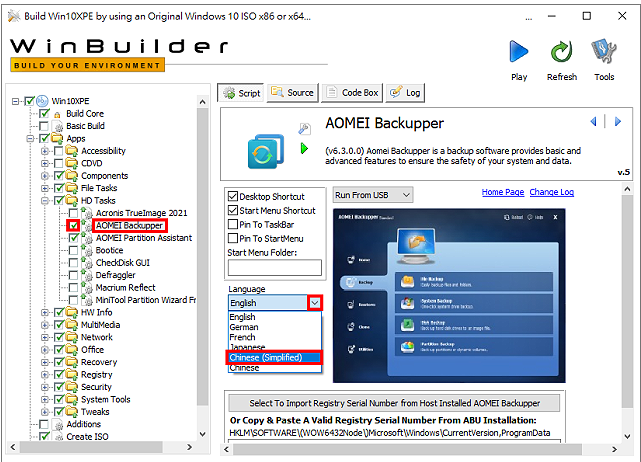This screenshot has height=462, width=641.
Task: Click the AOMEI Backupper logo icon
Action: coord(266,151)
